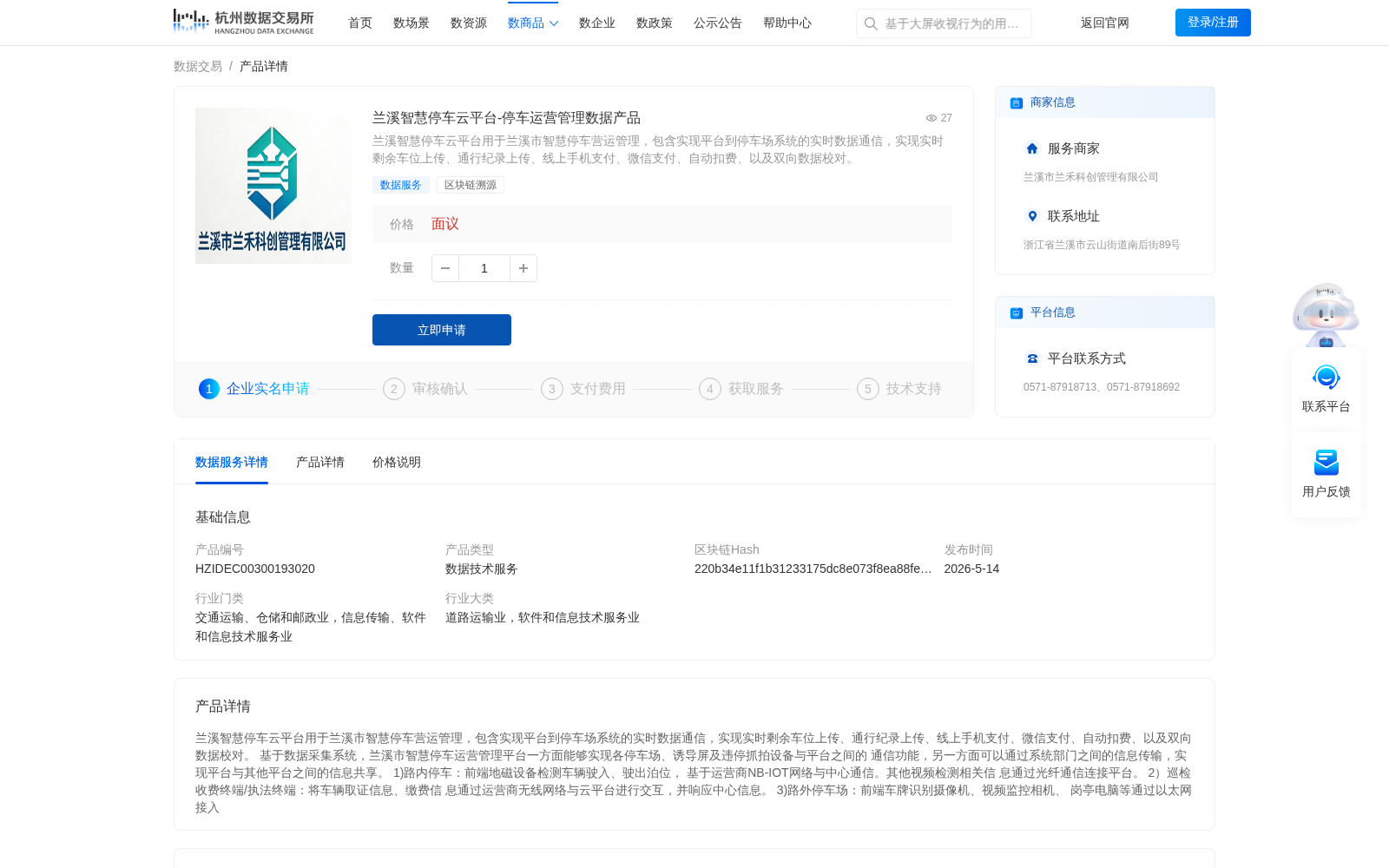1389x868 pixels.
Task: Click the product logo thumbnail image
Action: [x=273, y=186]
